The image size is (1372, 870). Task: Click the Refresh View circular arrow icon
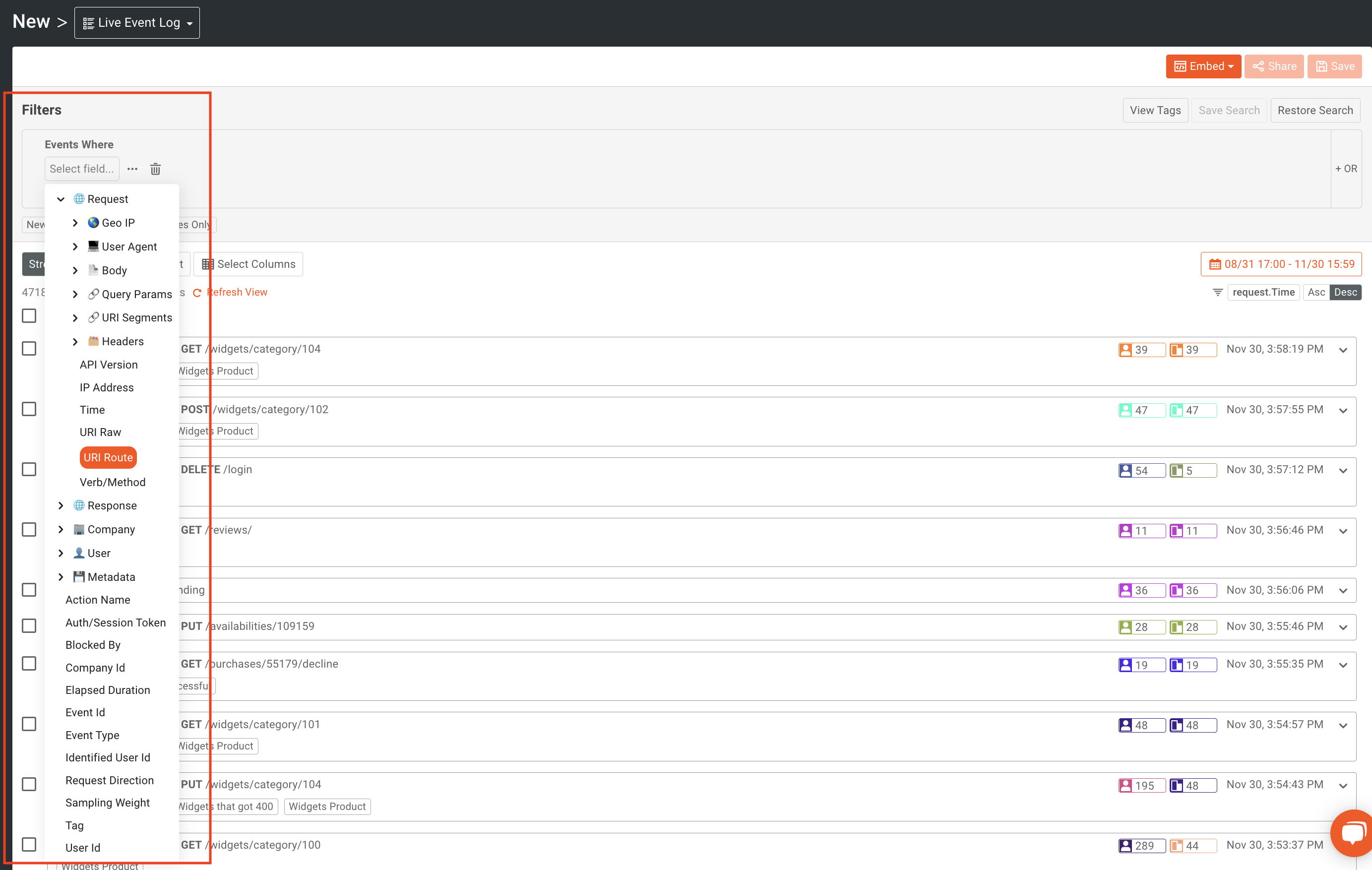197,293
